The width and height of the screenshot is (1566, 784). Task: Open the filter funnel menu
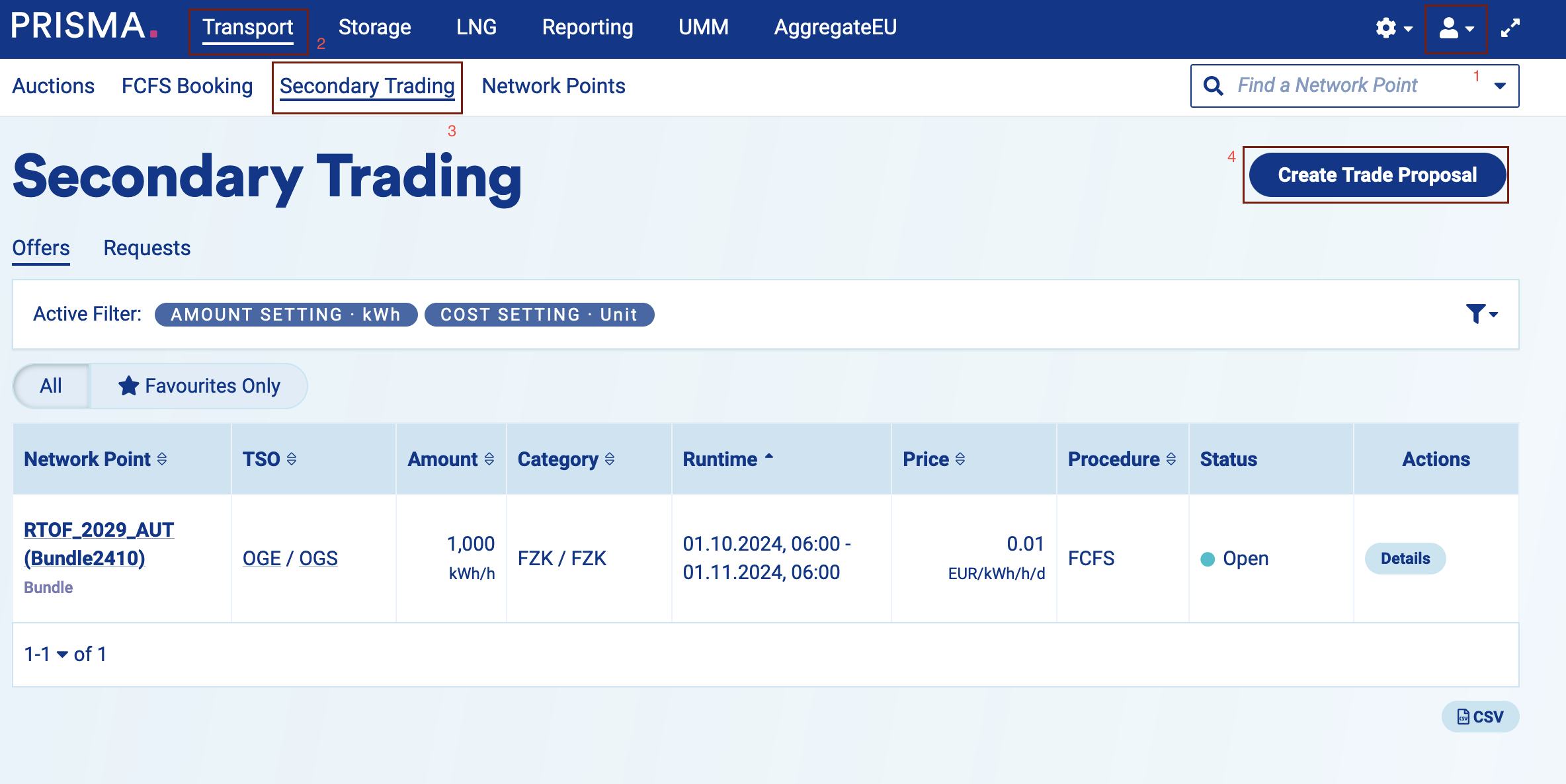click(x=1481, y=314)
